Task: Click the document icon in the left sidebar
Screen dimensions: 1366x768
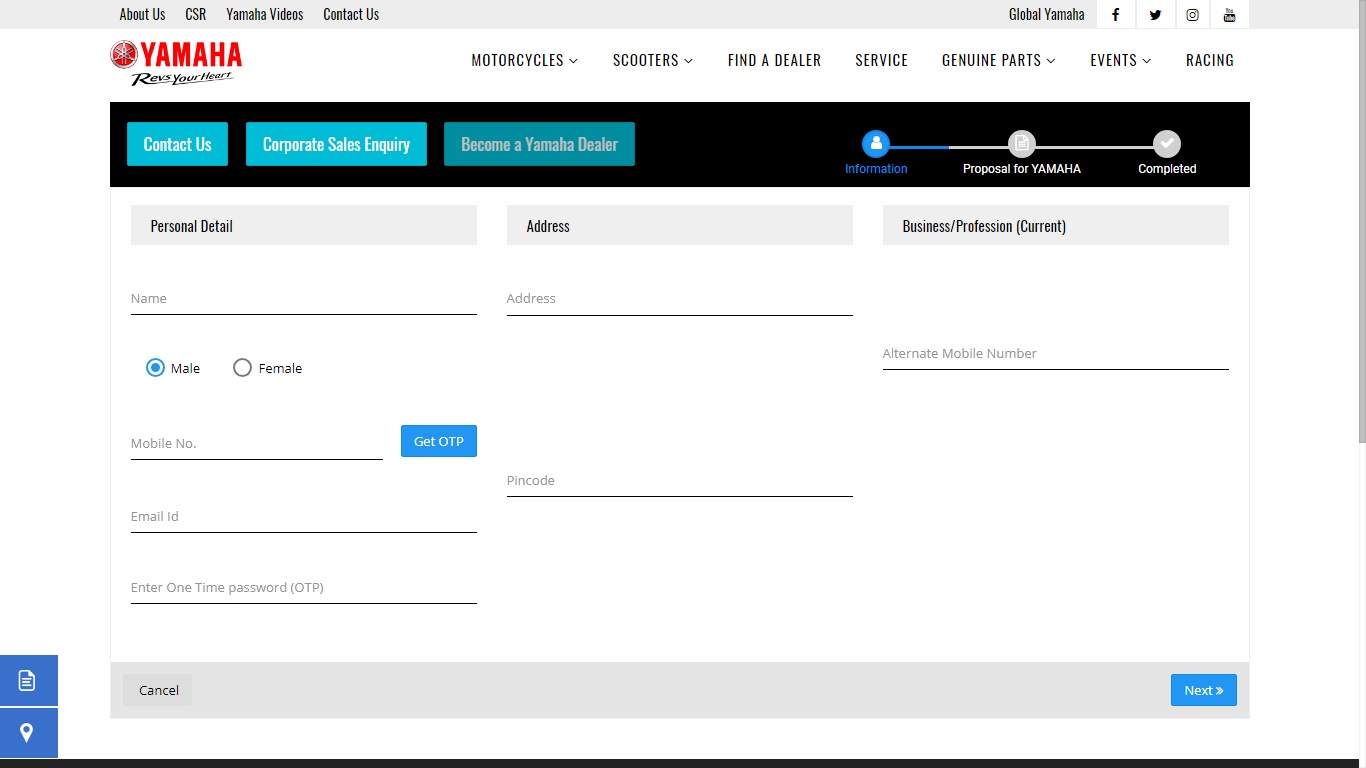Action: 29,680
